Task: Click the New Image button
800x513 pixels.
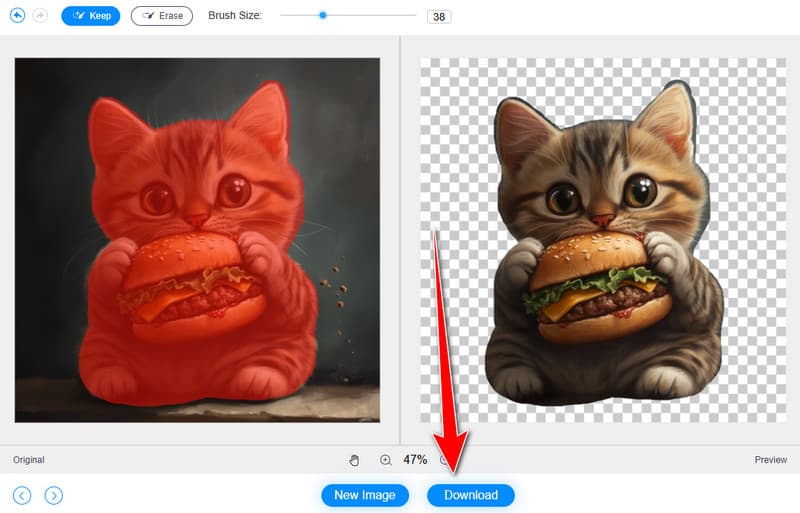Action: click(x=365, y=495)
